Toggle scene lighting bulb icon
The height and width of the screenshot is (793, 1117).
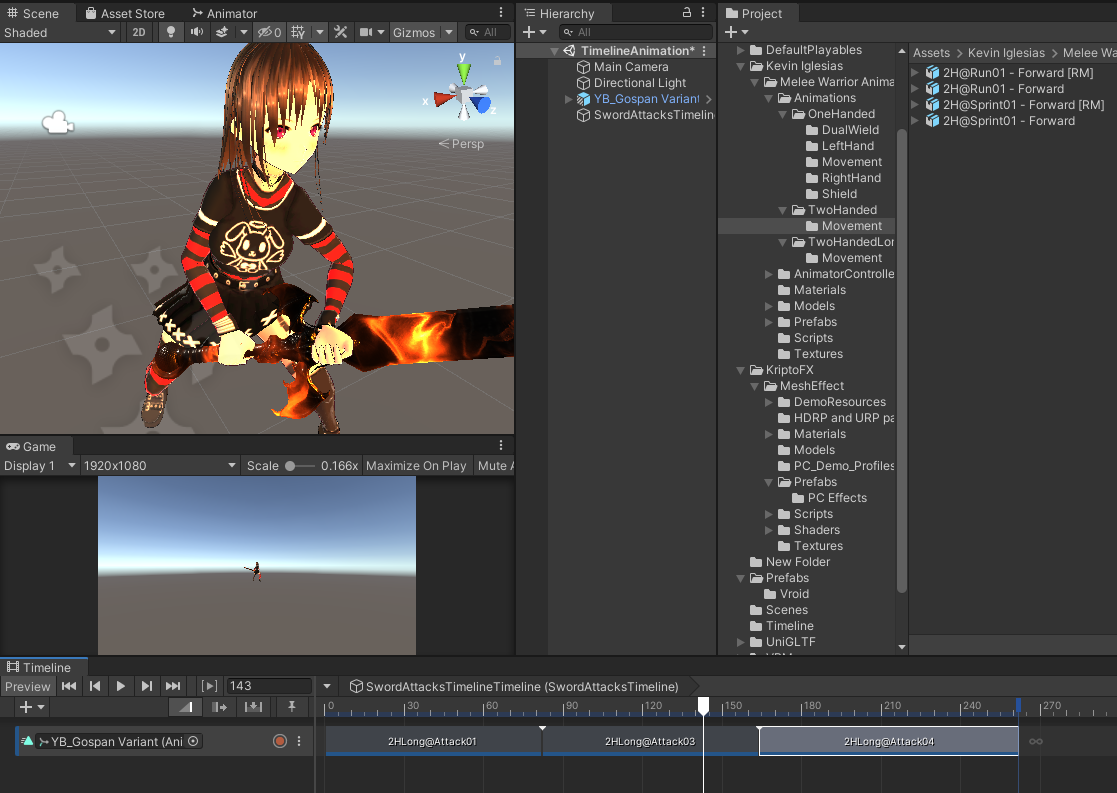(x=170, y=32)
